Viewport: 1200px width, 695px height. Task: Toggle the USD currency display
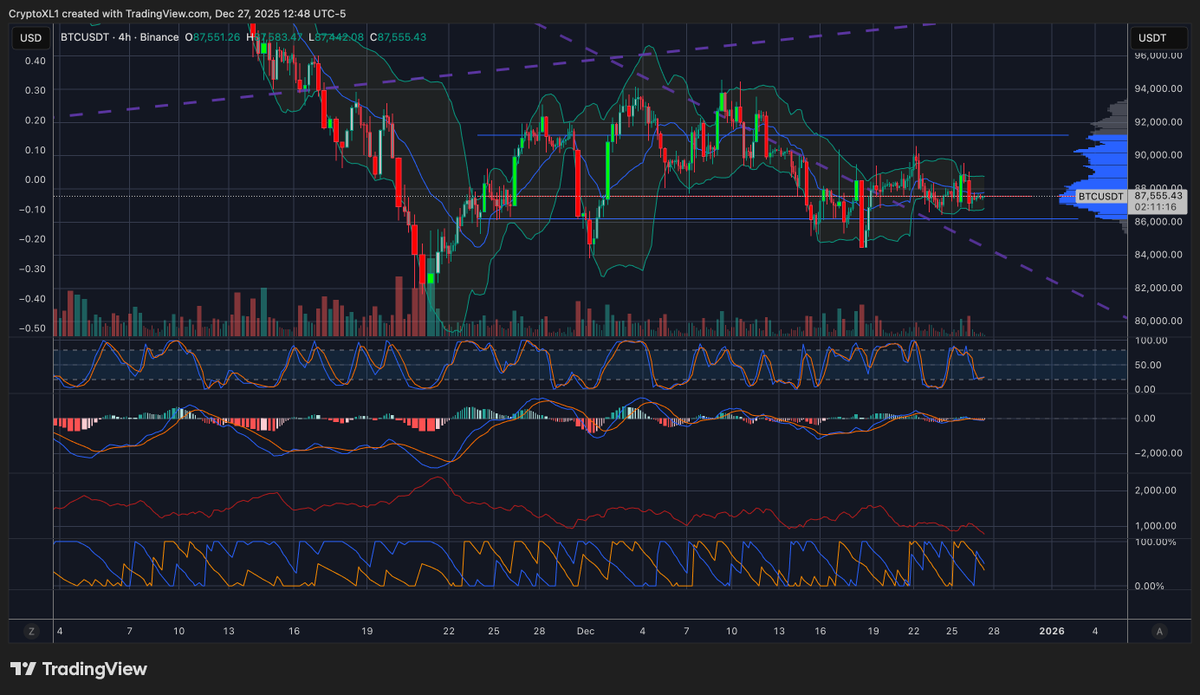(30, 37)
